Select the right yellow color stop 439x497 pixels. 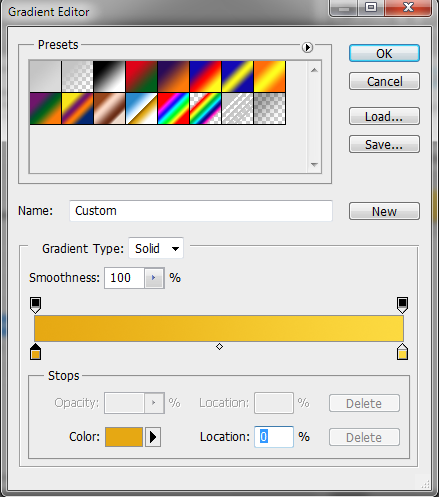(402, 352)
